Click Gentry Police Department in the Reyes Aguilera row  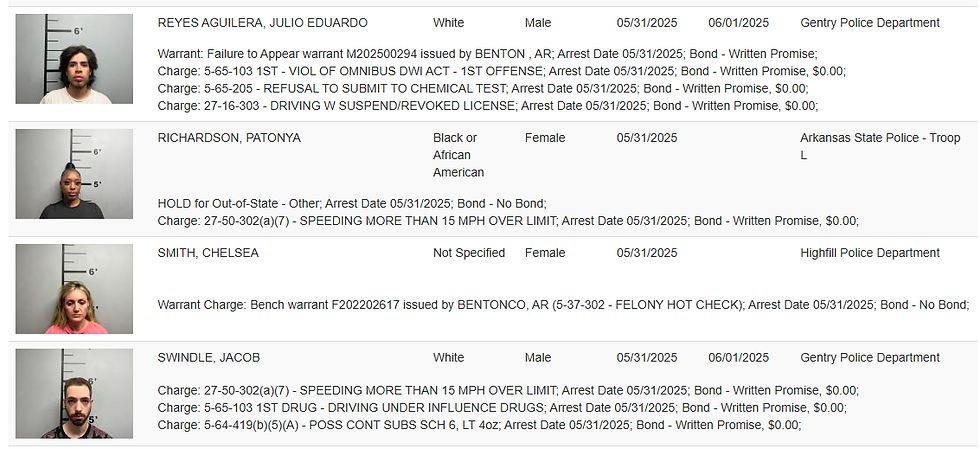[870, 23]
